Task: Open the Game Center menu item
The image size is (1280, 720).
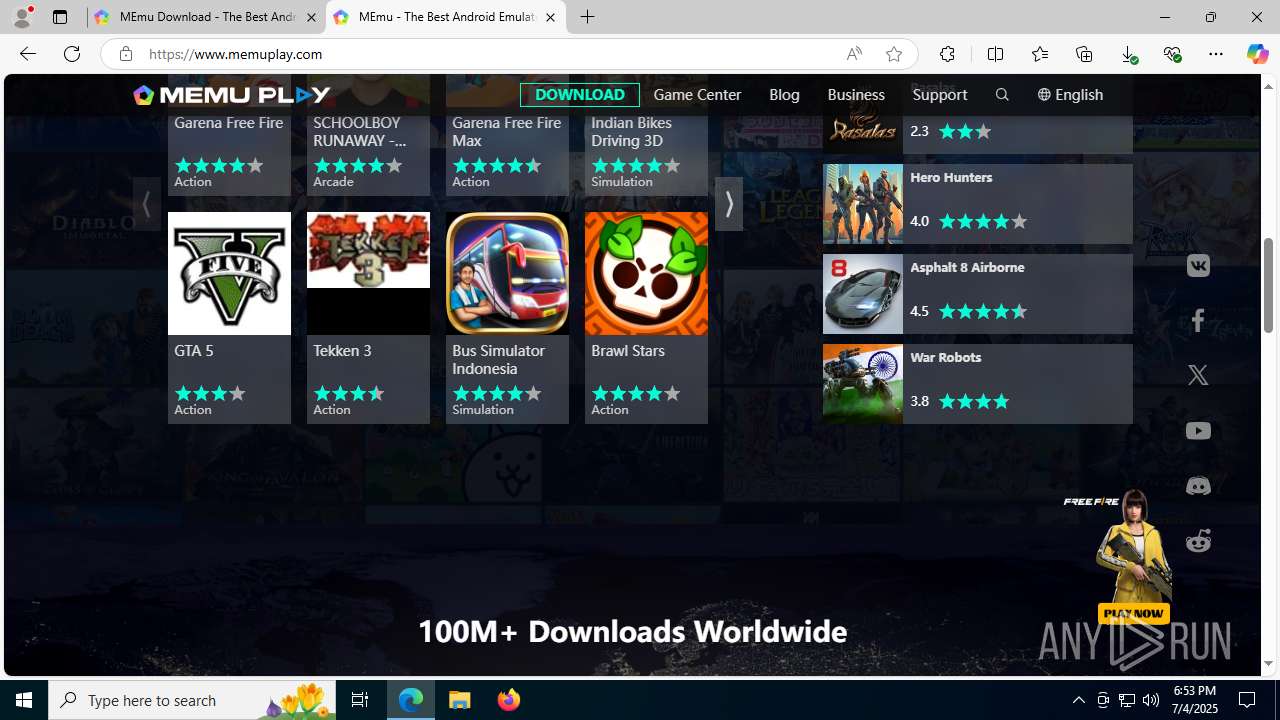Action: click(697, 95)
